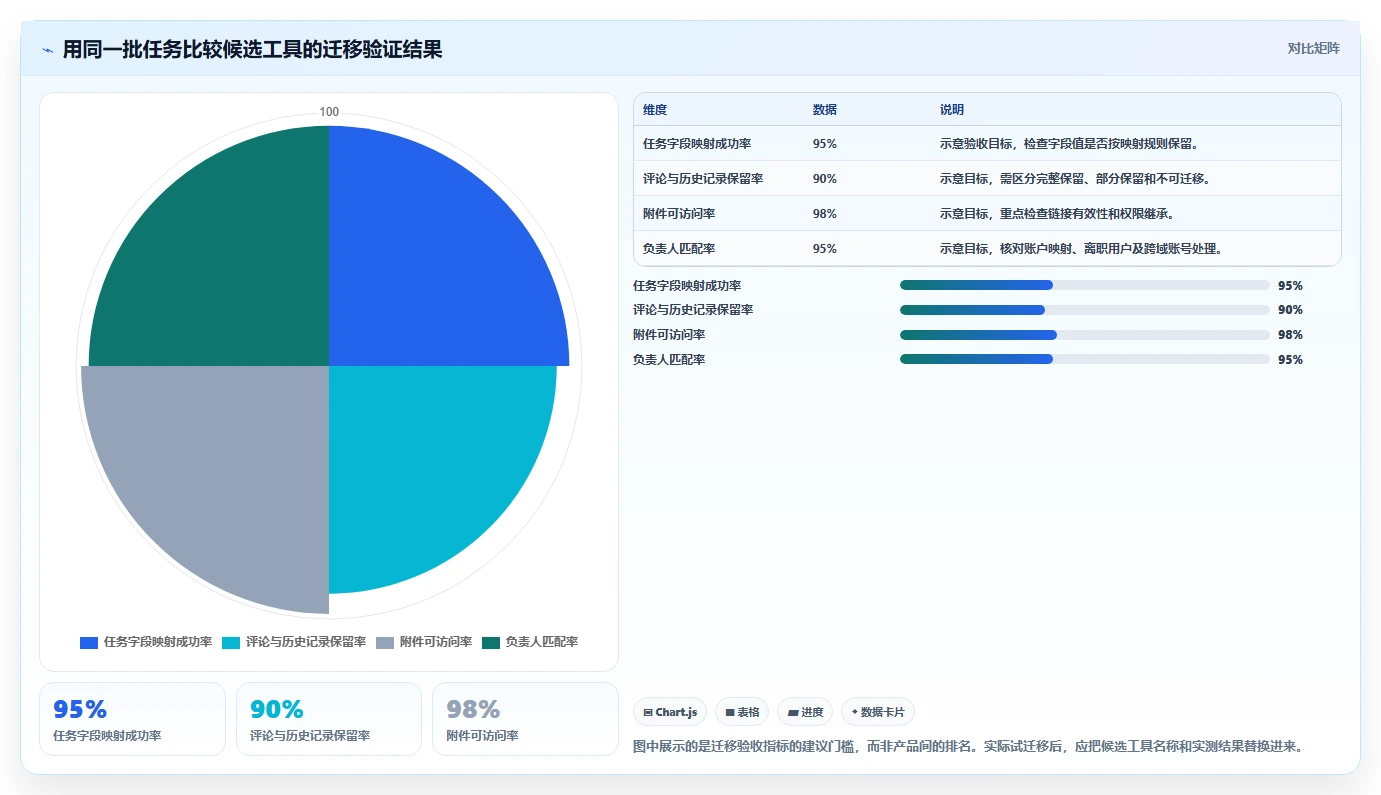Open the 90% 评论与历史记录保留率 stat card
The width and height of the screenshot is (1381, 795).
pos(329,719)
